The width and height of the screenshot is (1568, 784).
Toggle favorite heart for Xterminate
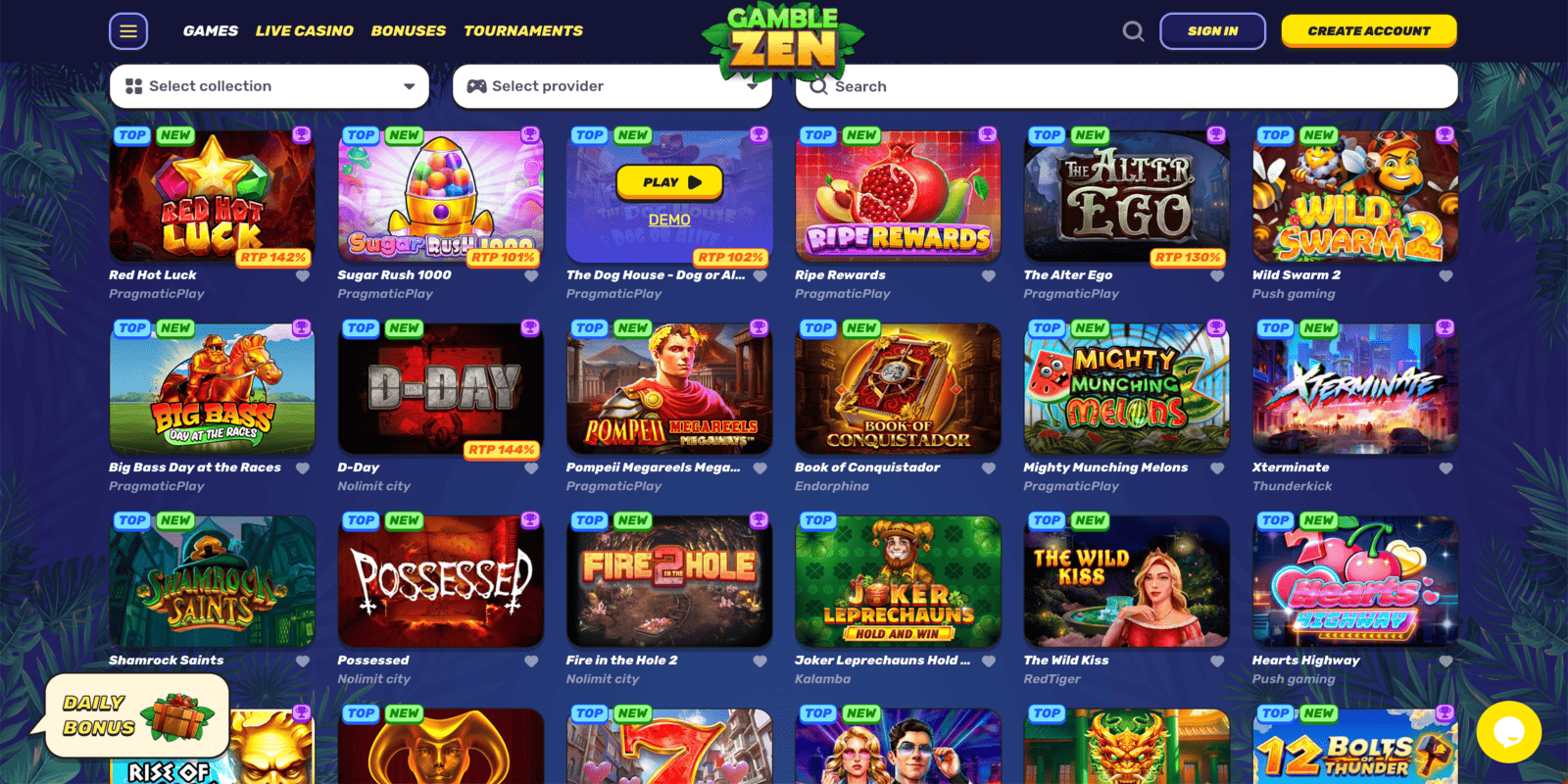pyautogui.click(x=1445, y=468)
